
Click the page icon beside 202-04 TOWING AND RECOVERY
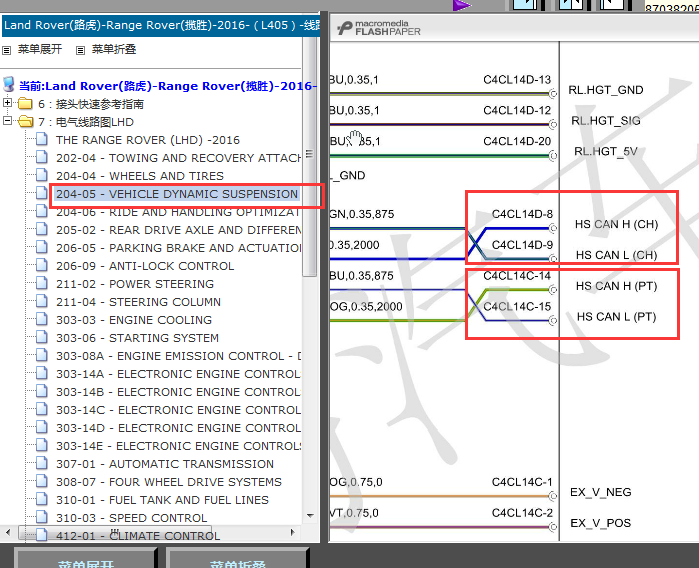pos(42,157)
